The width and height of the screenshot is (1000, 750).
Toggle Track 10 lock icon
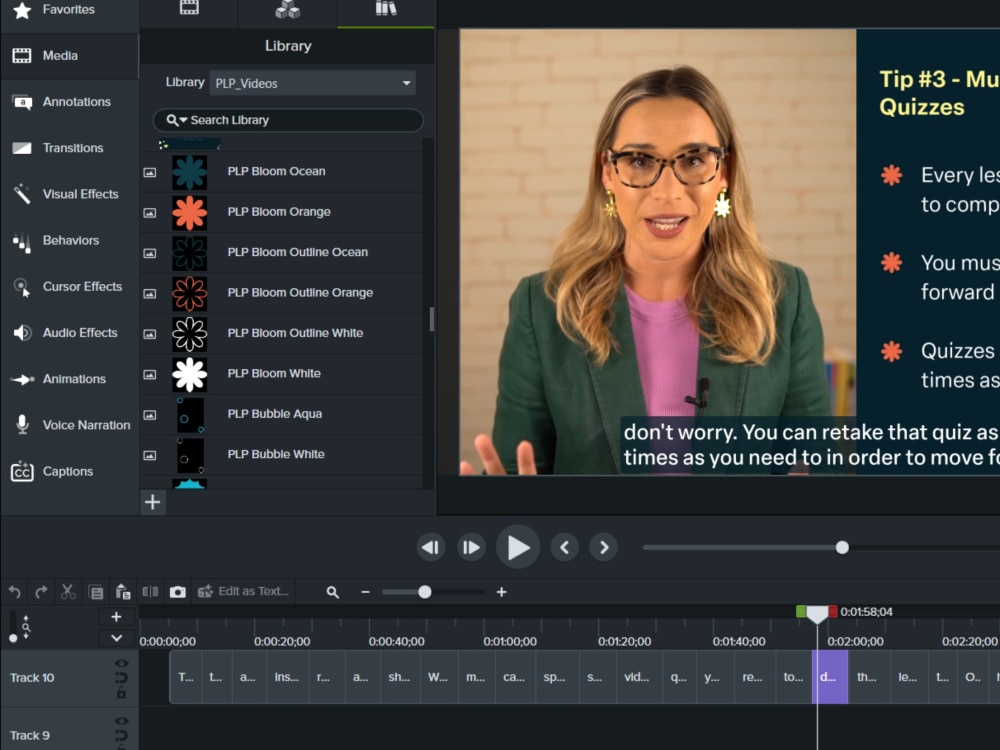(x=121, y=693)
